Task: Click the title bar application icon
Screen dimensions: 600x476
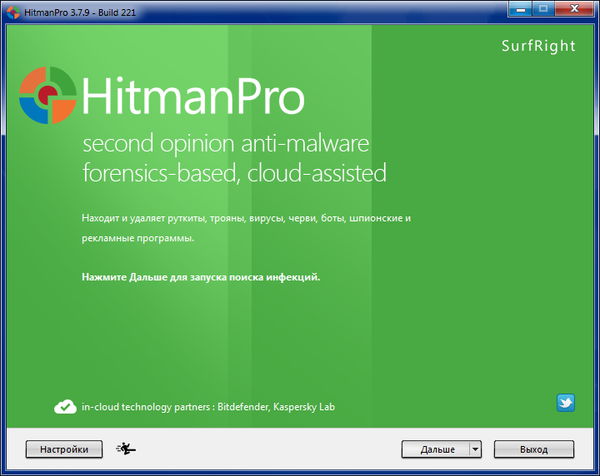Action: (11, 10)
